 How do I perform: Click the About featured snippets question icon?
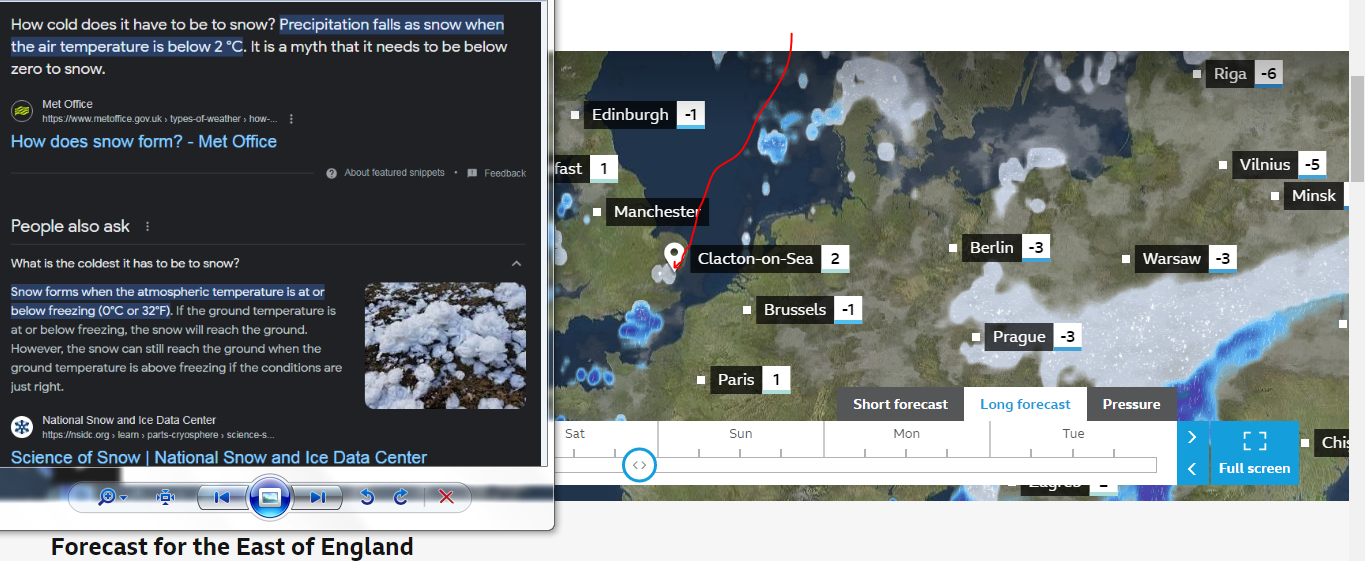coord(331,173)
